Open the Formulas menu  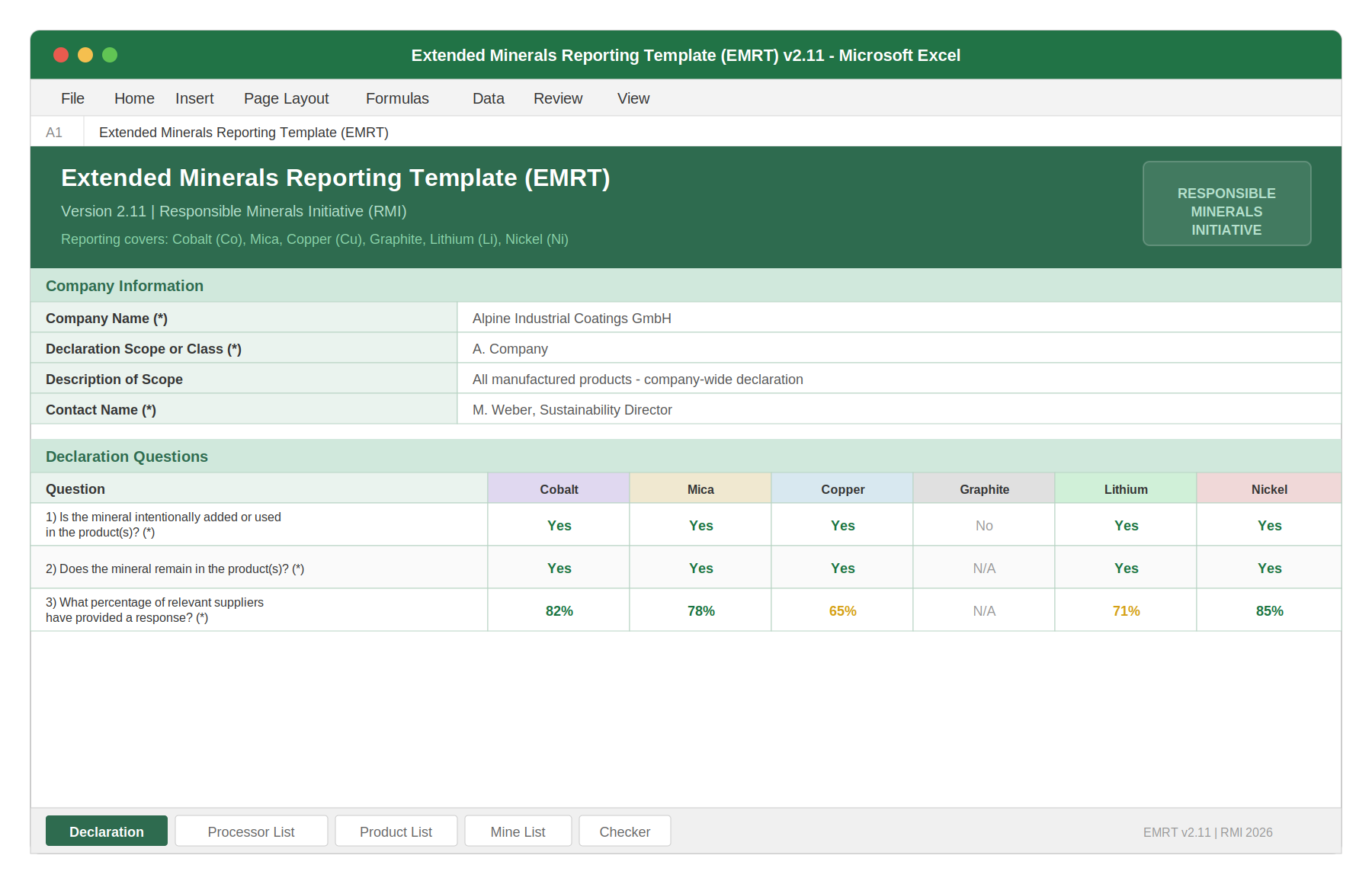396,98
